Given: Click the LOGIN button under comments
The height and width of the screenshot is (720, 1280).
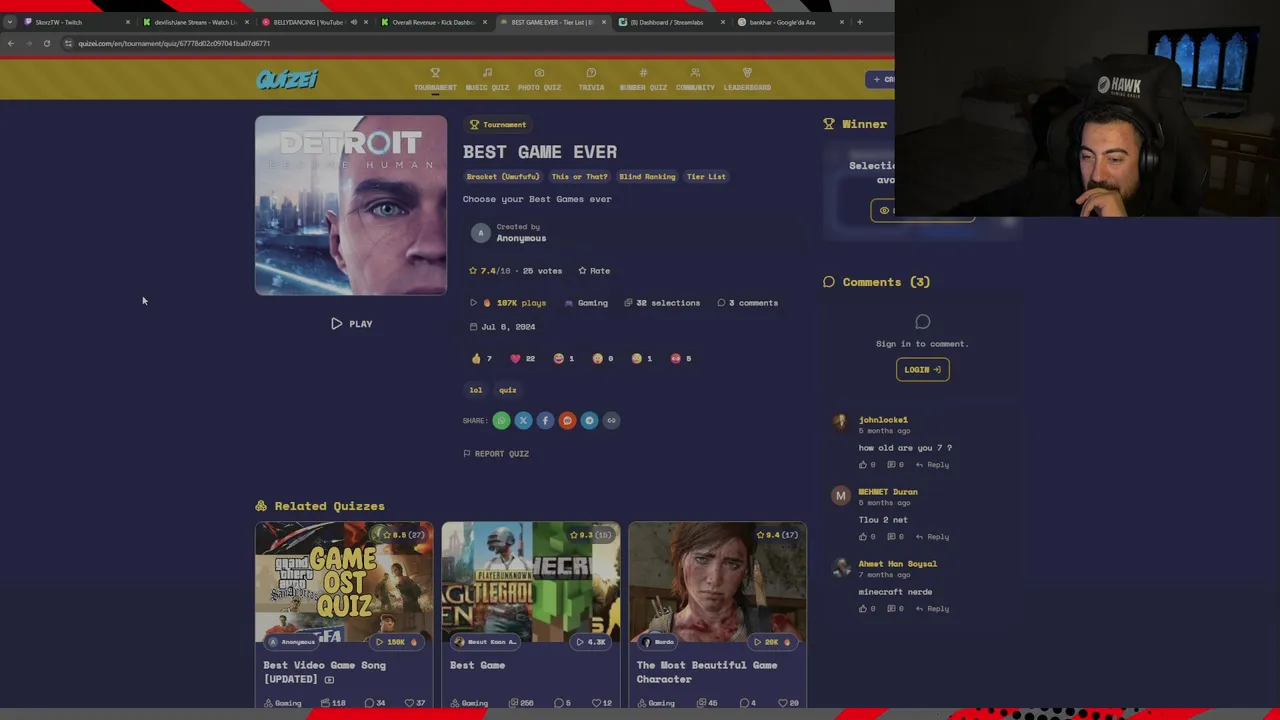Looking at the screenshot, I should click(x=922, y=370).
